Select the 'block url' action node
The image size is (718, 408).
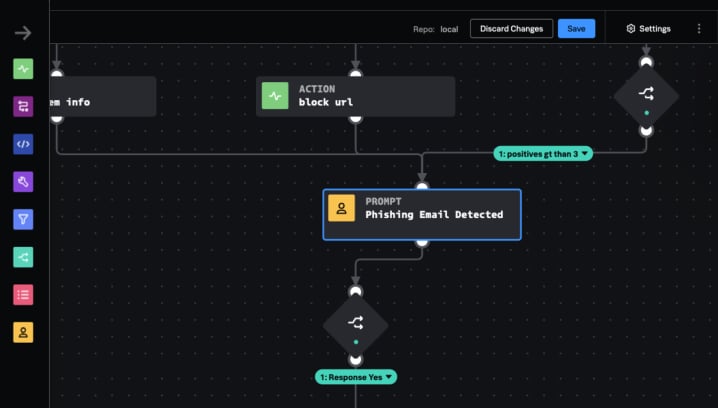[x=355, y=96]
